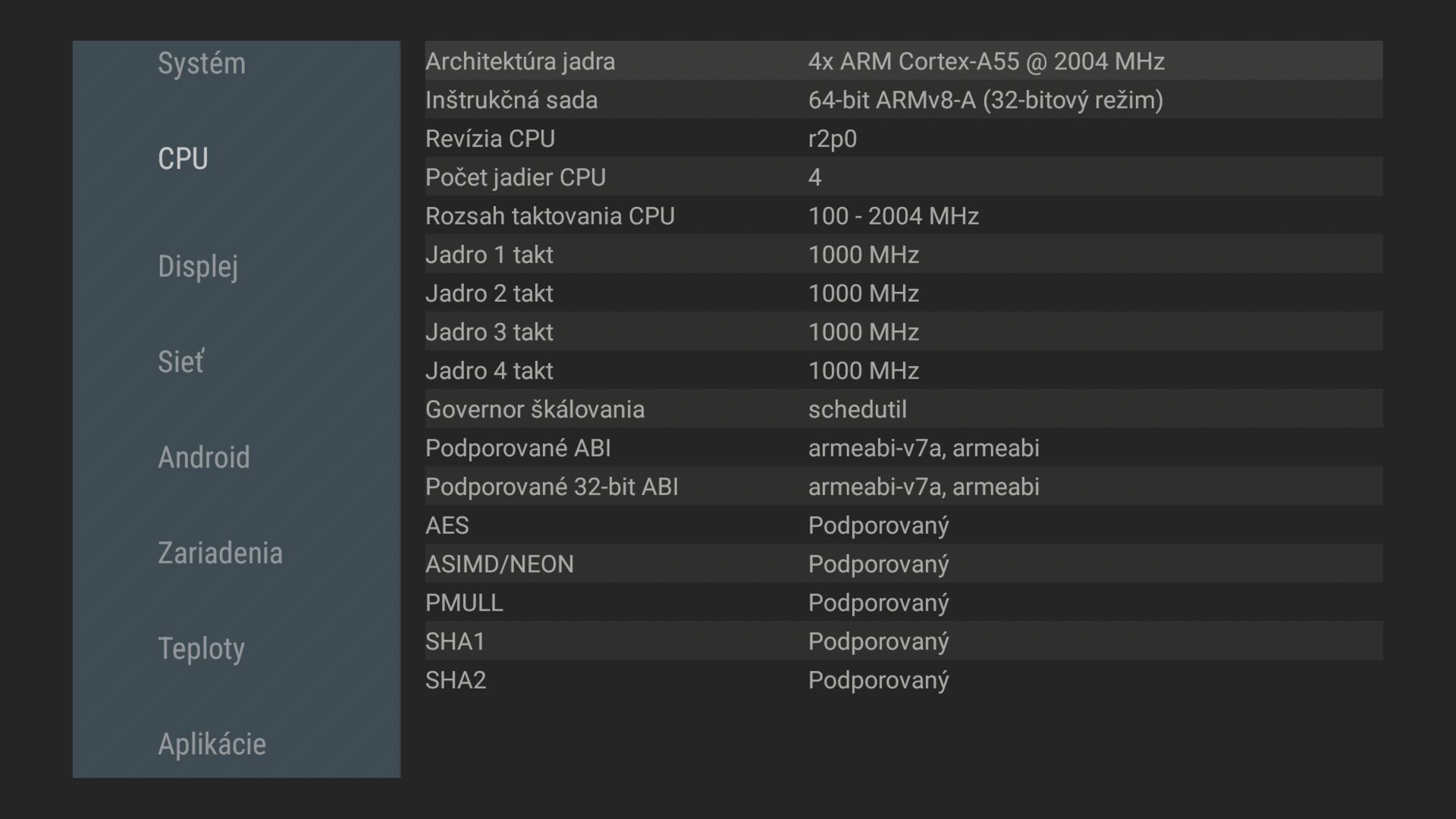Select the Inštrukčná sada label
1456x819 pixels.
point(511,100)
